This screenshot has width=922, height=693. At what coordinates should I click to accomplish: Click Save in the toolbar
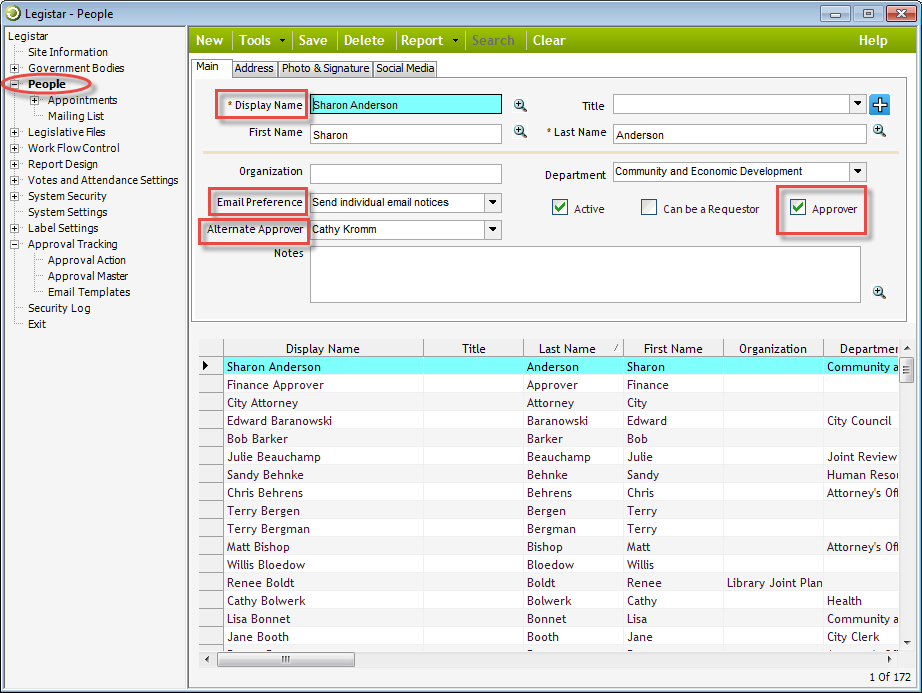pos(312,41)
